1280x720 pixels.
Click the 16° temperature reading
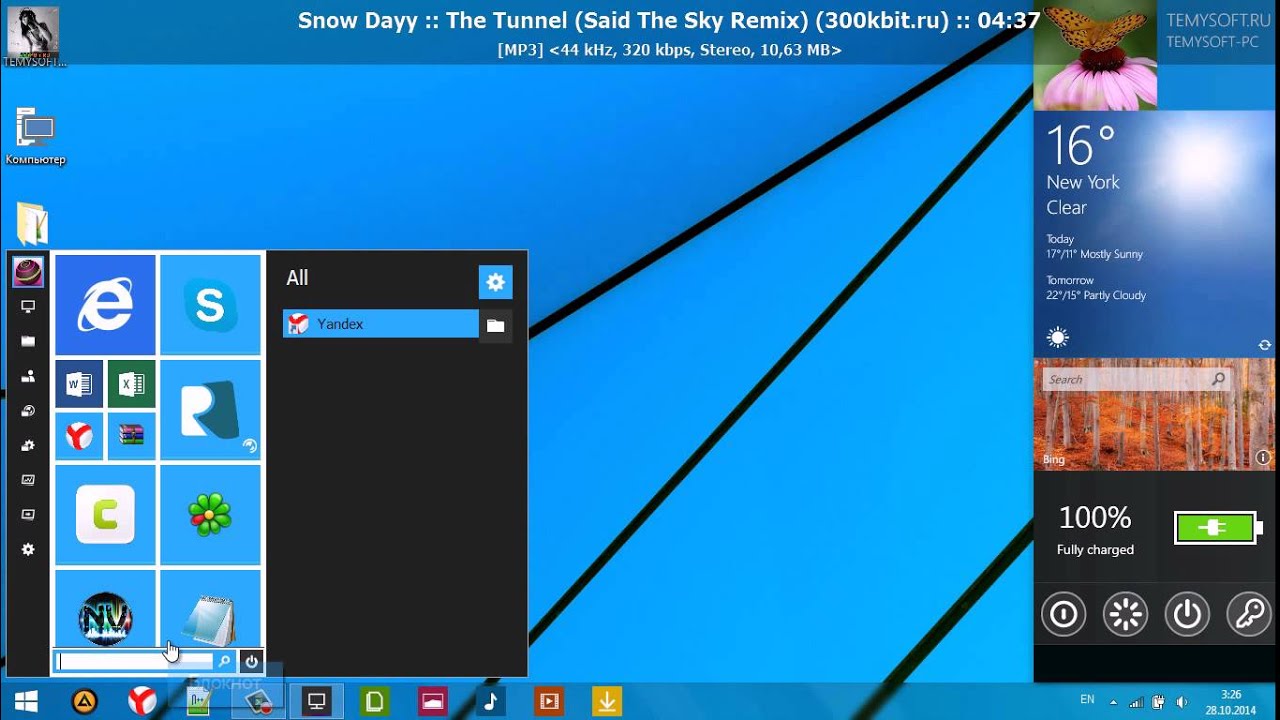(1081, 146)
